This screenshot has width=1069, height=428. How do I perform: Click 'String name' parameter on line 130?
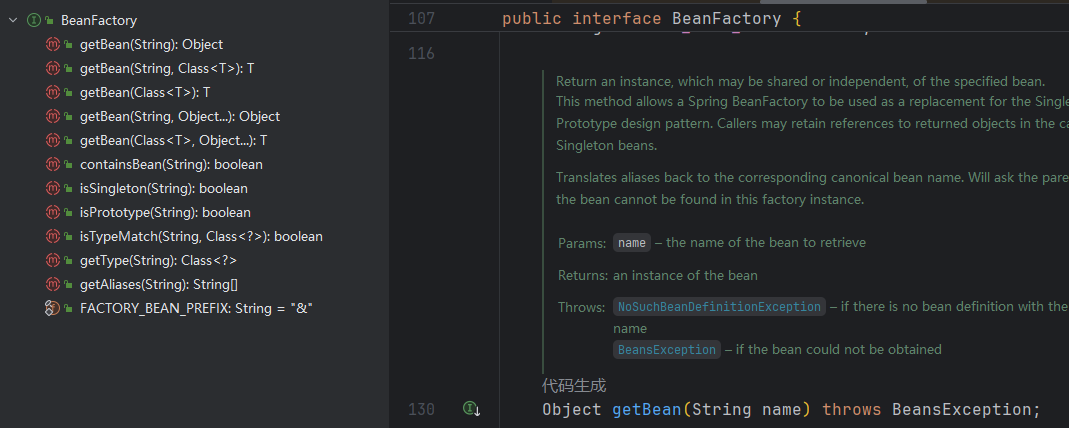point(746,410)
